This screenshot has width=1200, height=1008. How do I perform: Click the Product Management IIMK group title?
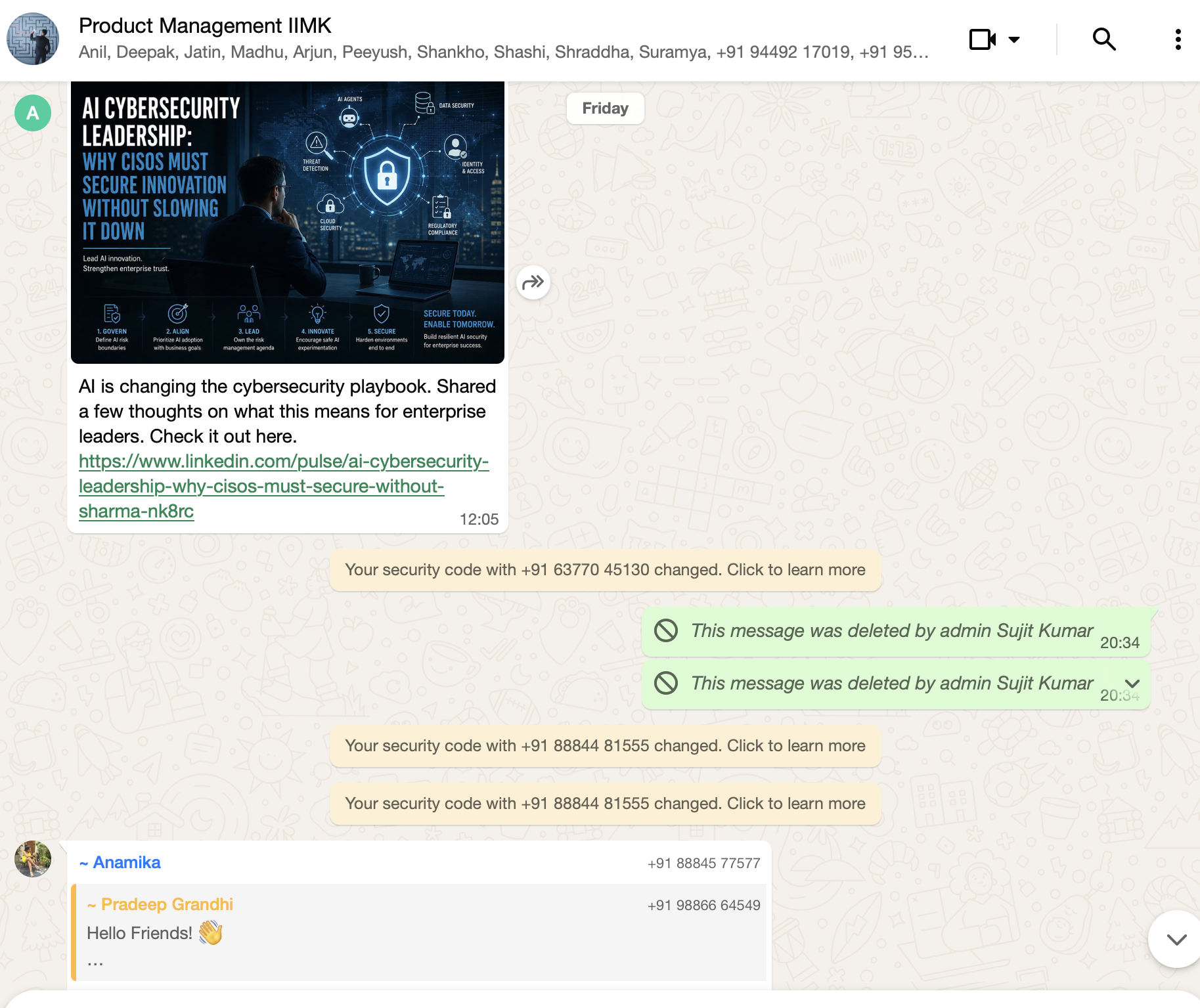[205, 26]
